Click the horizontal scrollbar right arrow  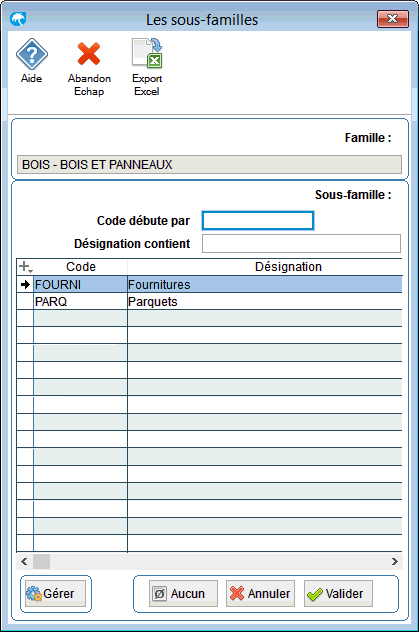click(x=395, y=561)
